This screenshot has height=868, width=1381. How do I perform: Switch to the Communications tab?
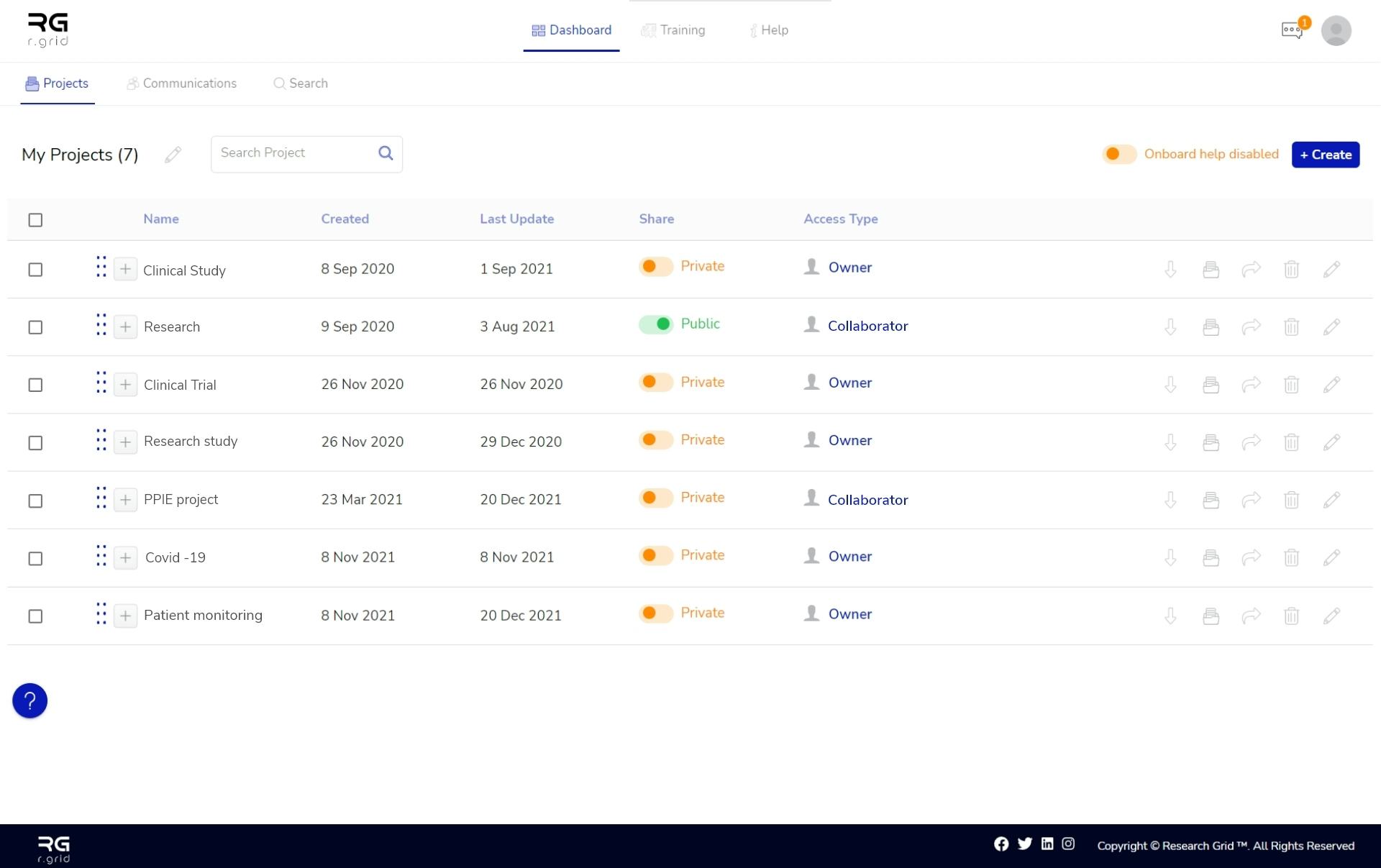point(181,83)
